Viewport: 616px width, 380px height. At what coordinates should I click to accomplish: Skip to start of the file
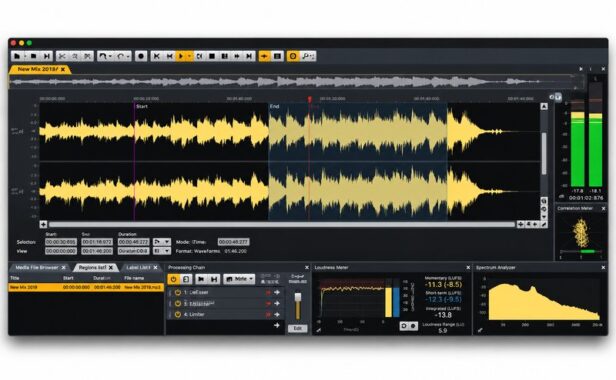[156, 56]
